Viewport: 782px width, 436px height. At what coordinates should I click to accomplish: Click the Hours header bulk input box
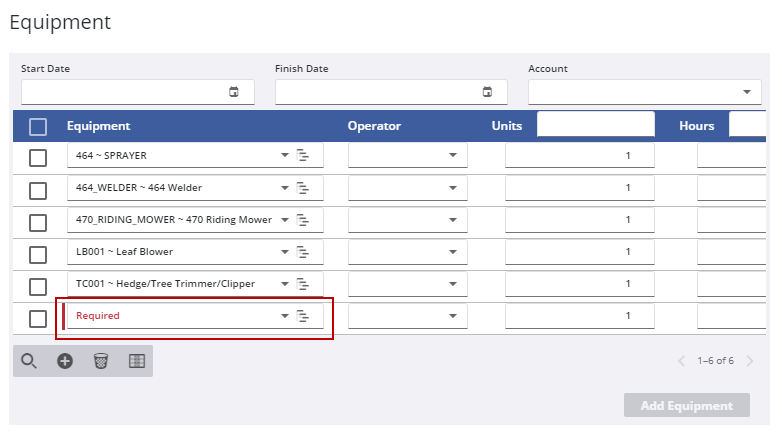(x=747, y=124)
